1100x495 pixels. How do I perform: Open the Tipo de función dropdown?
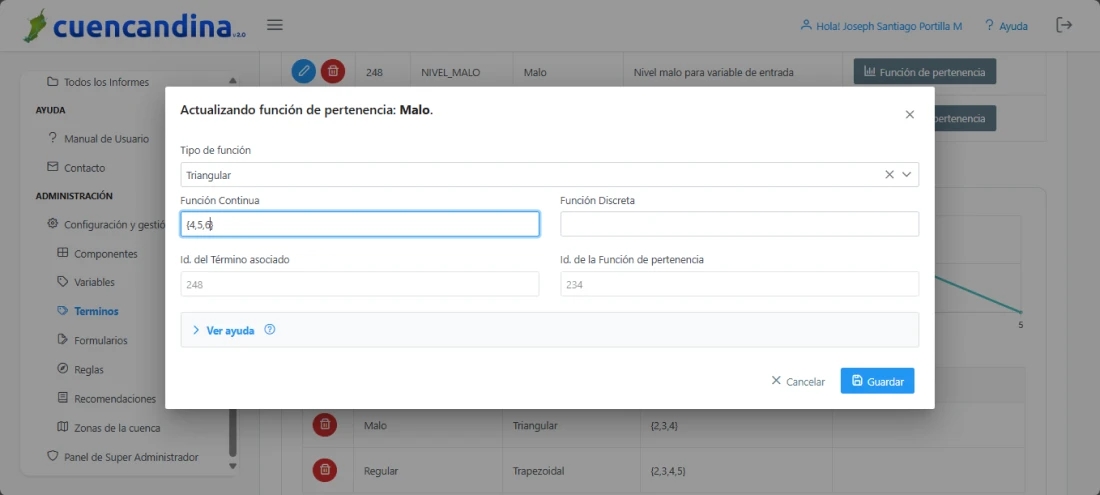(907, 175)
